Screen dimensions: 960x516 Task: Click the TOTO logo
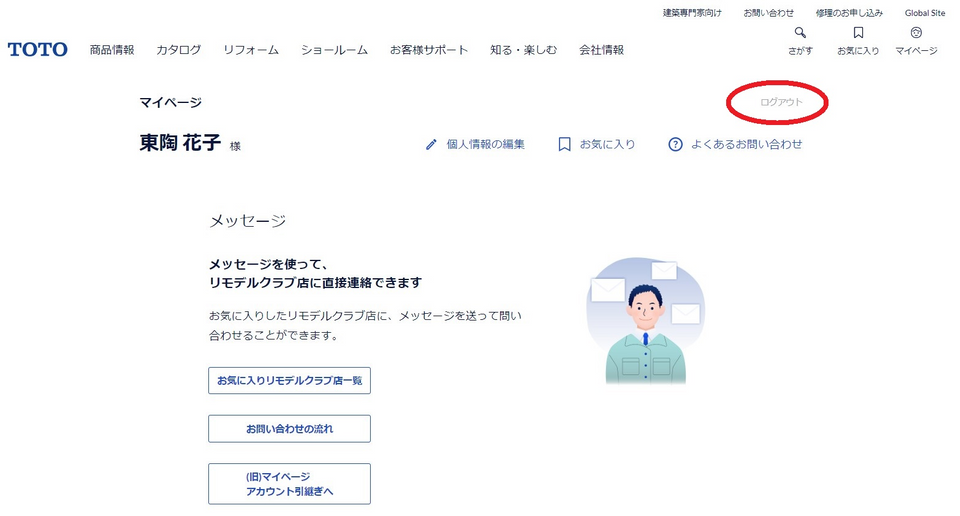(x=38, y=49)
